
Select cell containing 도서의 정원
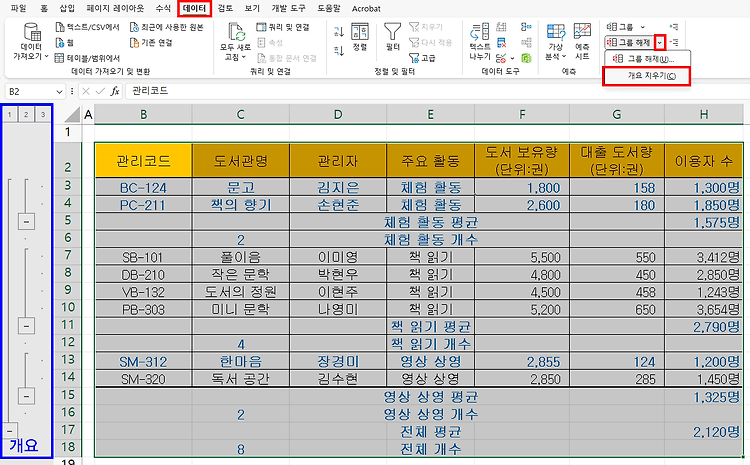pos(241,291)
